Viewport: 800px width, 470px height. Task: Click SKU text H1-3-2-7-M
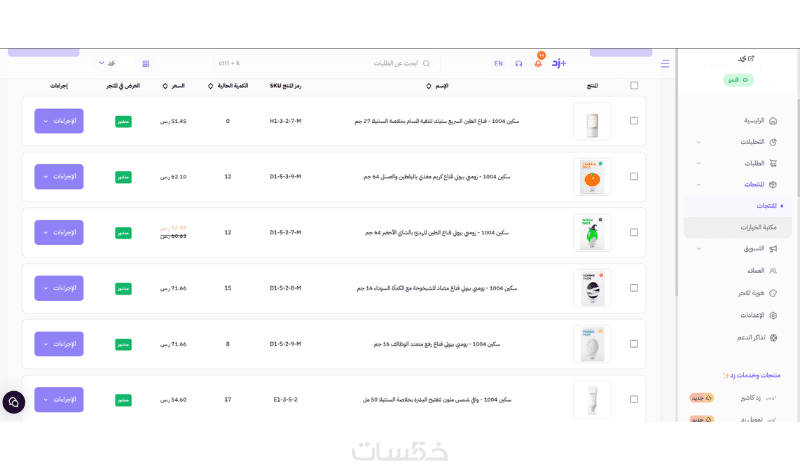[x=285, y=121]
